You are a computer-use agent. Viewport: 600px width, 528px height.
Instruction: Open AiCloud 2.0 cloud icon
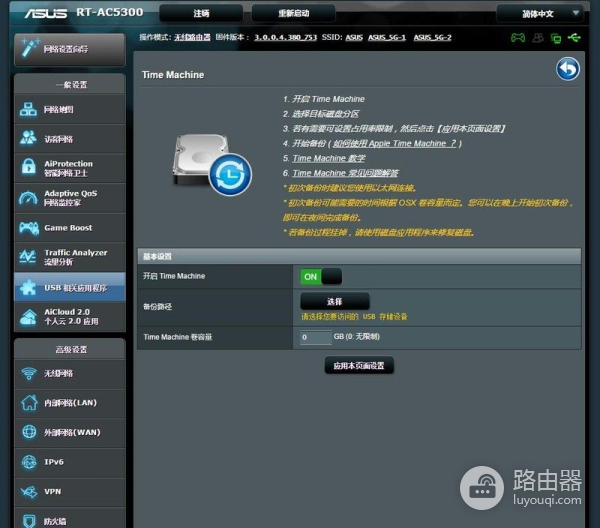click(28, 317)
